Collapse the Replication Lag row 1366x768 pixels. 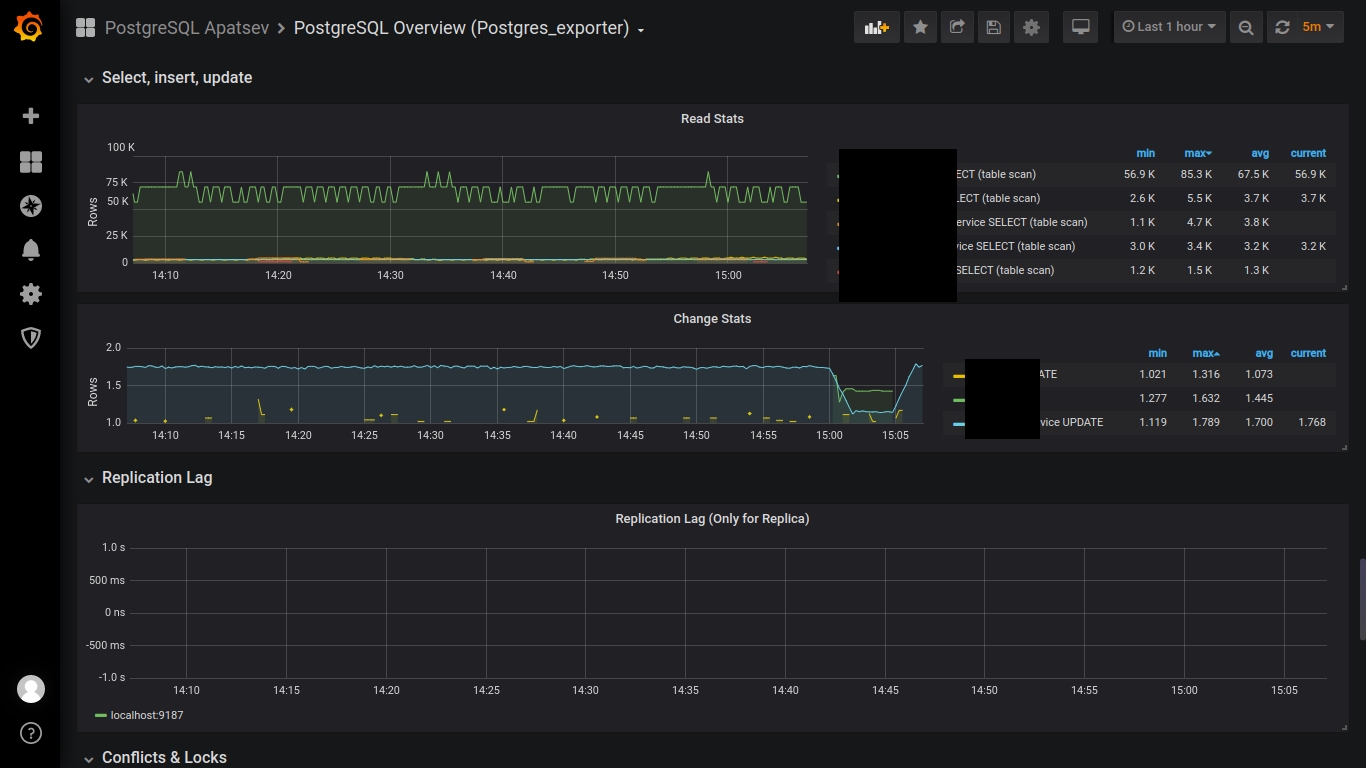pos(156,478)
